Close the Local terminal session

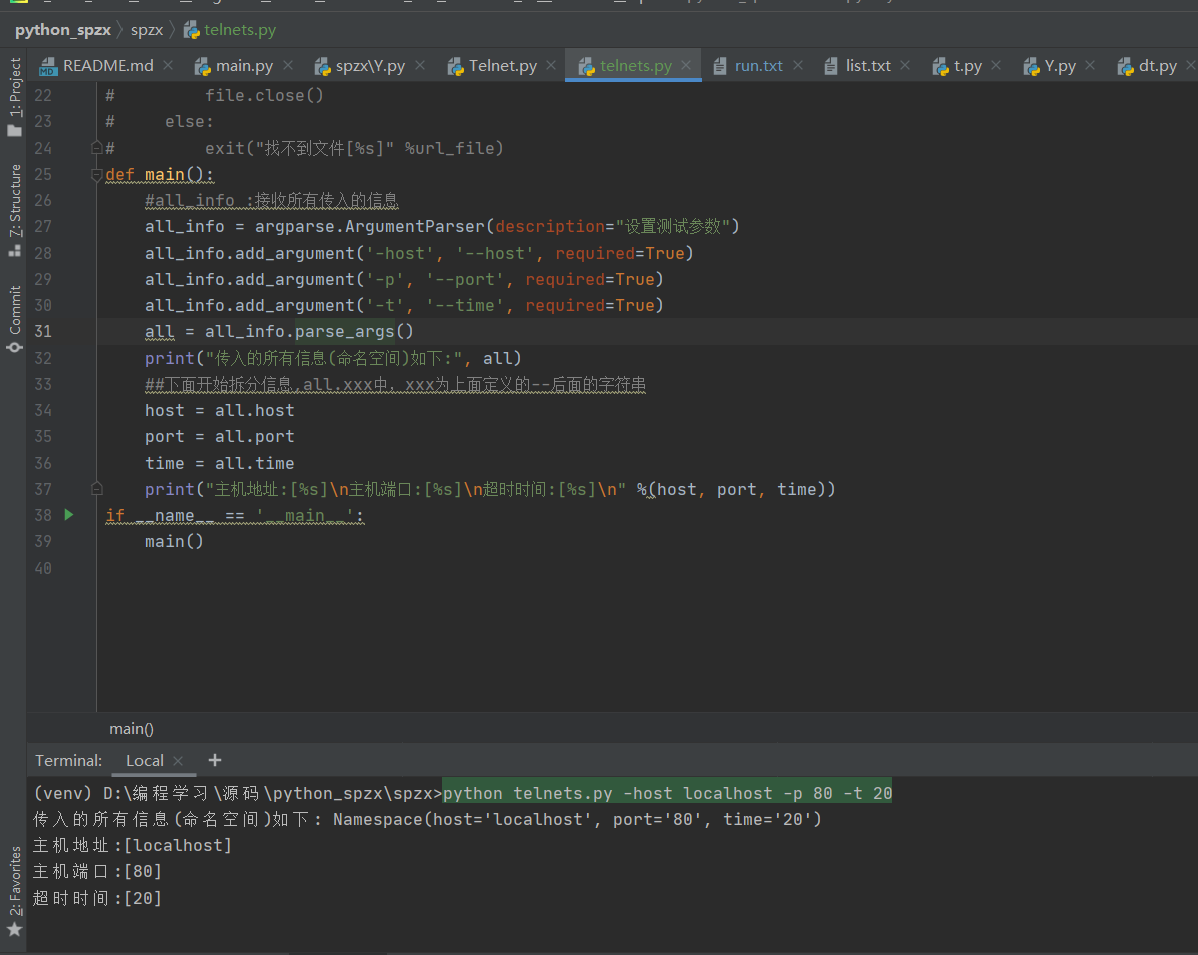tap(178, 761)
